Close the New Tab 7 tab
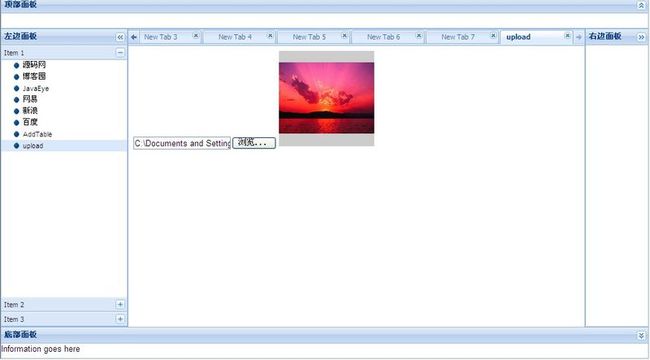 (493, 36)
